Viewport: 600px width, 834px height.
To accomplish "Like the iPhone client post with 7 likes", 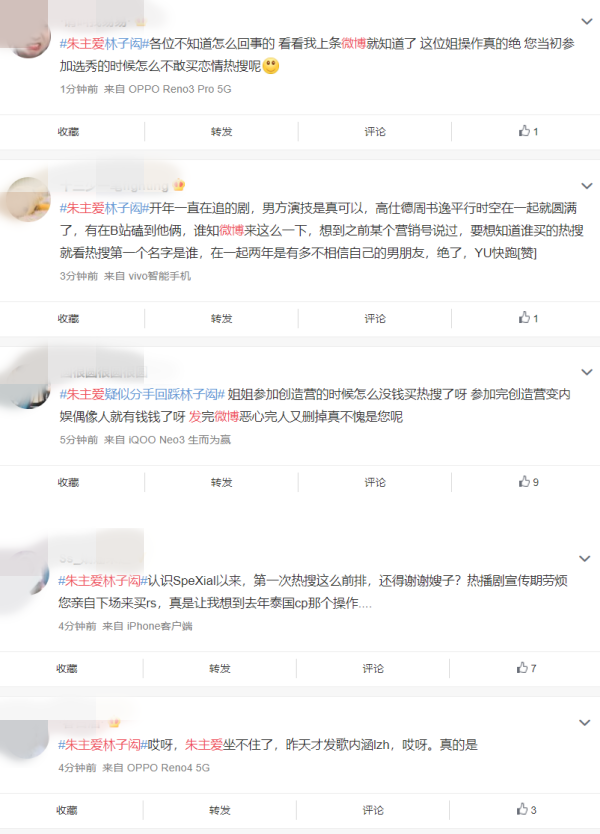I will pos(526,668).
